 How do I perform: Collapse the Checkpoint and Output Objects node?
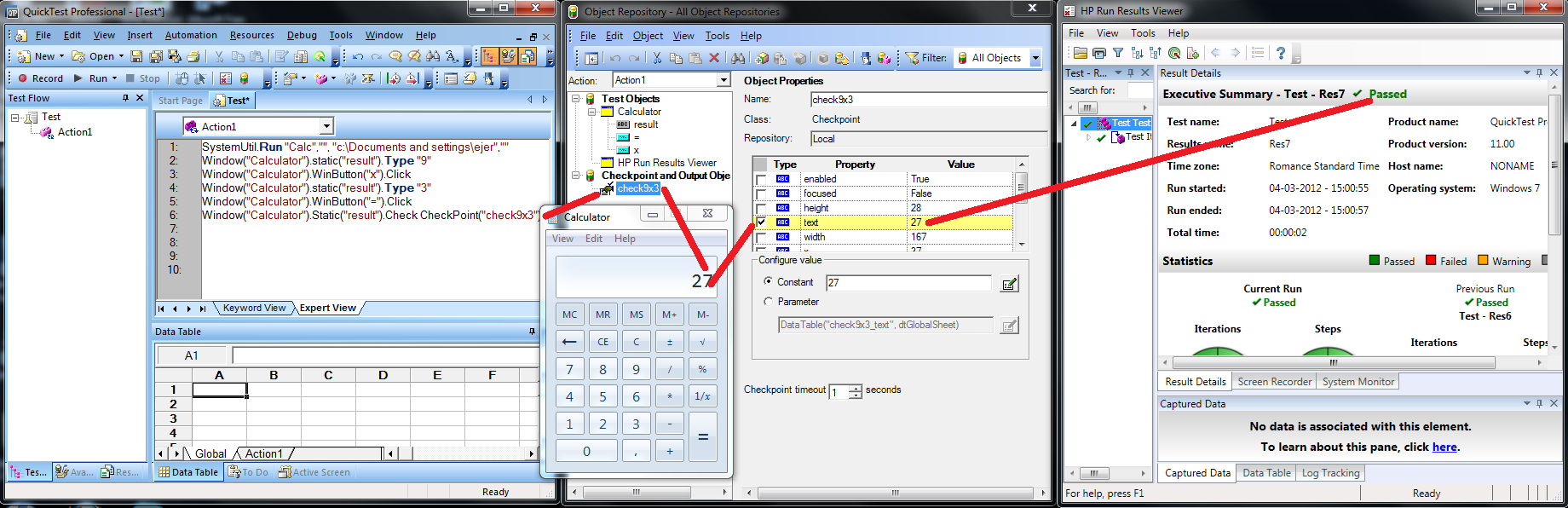(577, 176)
